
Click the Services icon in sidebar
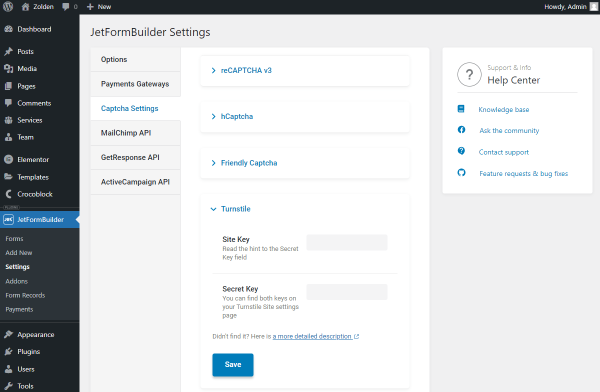(x=8, y=120)
